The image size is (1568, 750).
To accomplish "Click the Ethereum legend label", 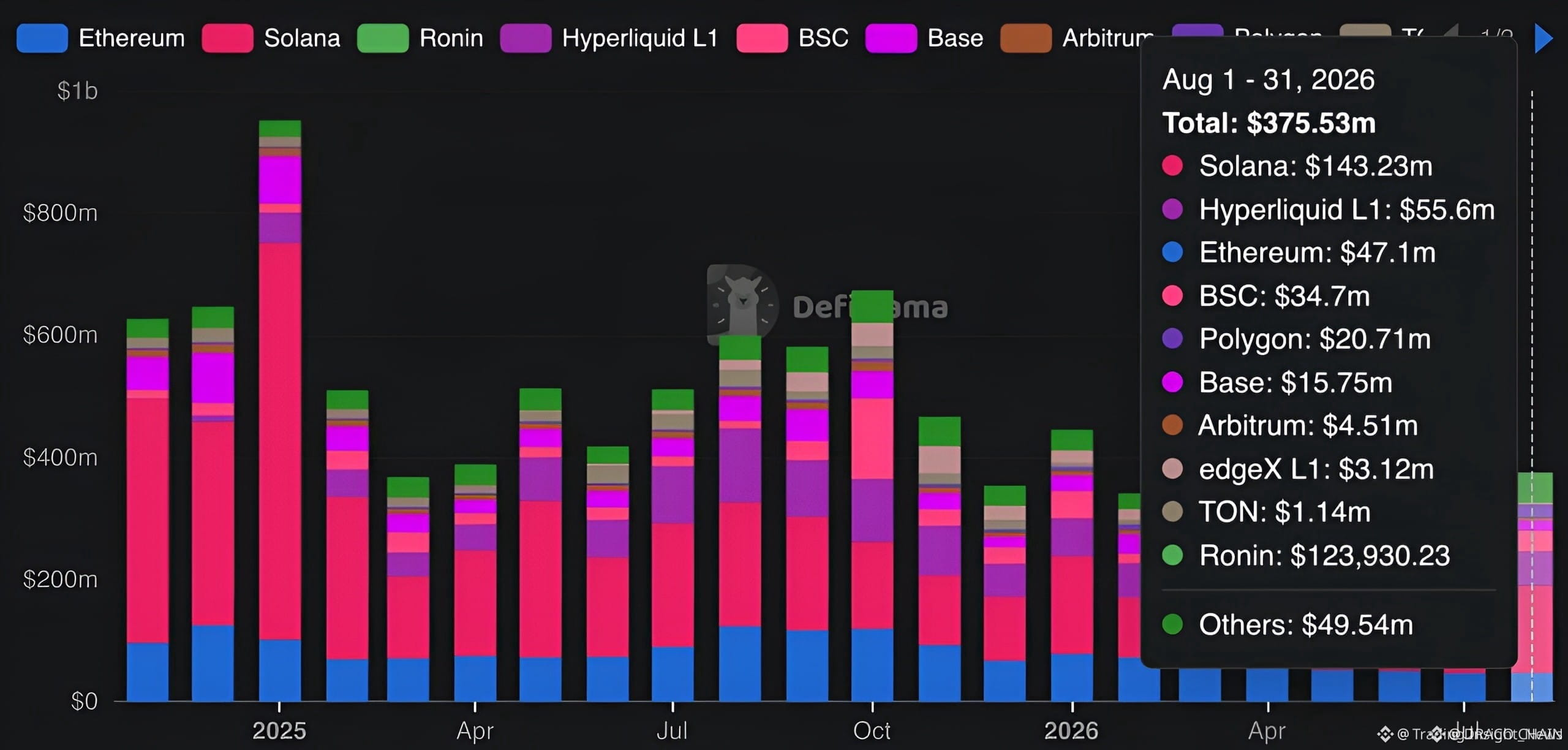I will coord(132,38).
